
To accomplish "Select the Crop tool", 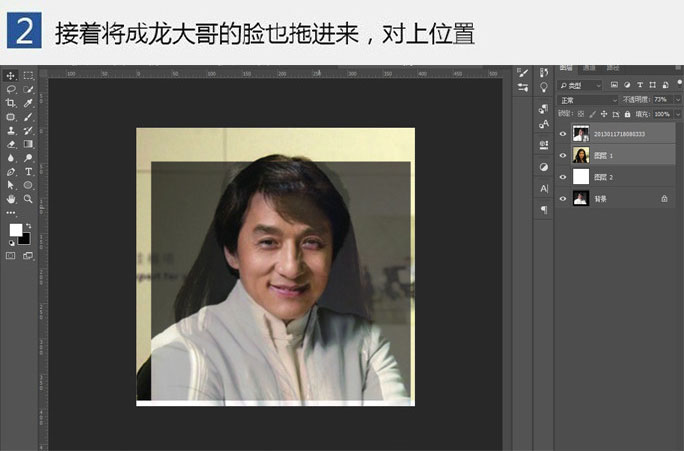I will pos(11,103).
